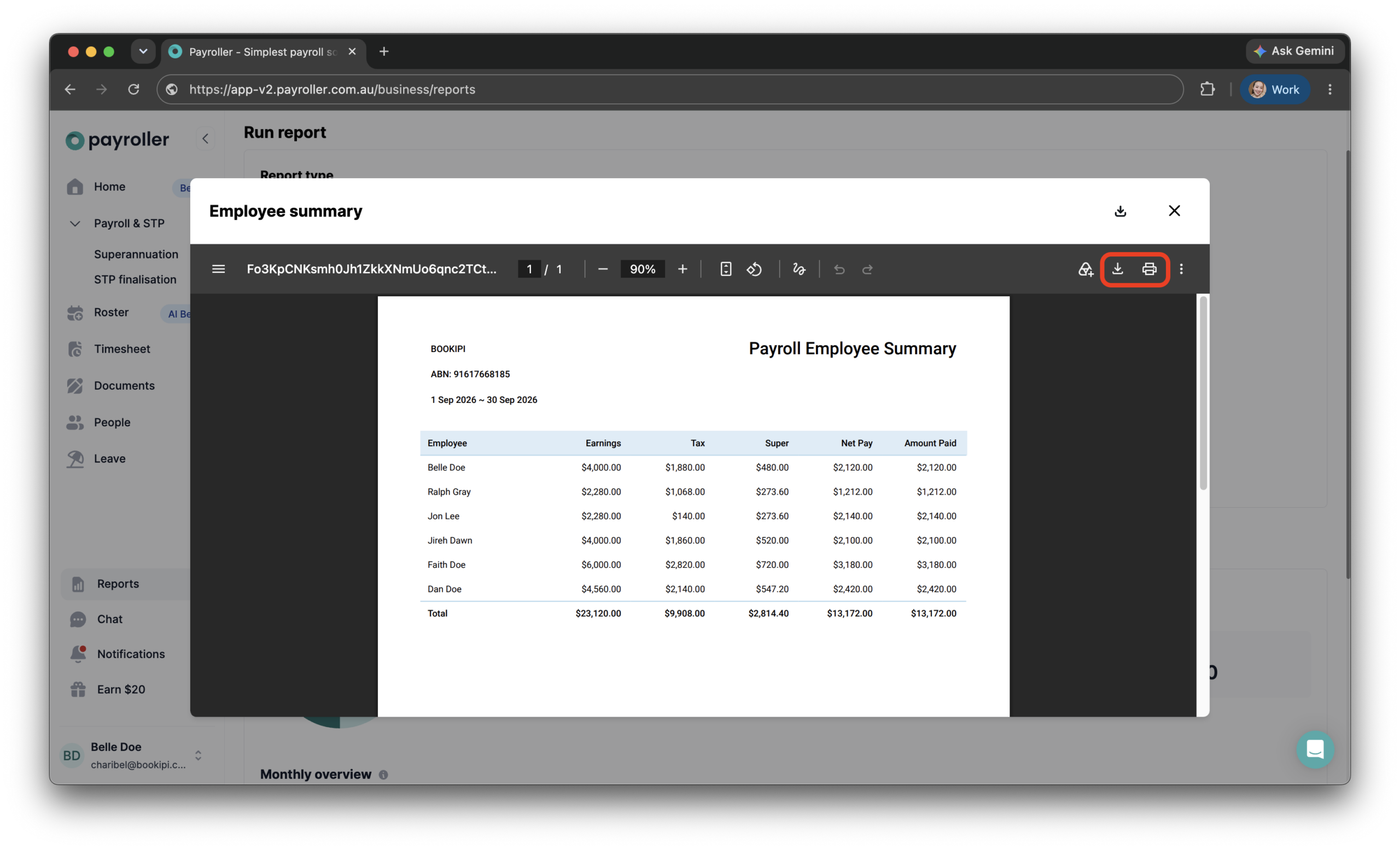This screenshot has height=850, width=1400.
Task: Click the Faith Doe employee name
Action: [446, 565]
